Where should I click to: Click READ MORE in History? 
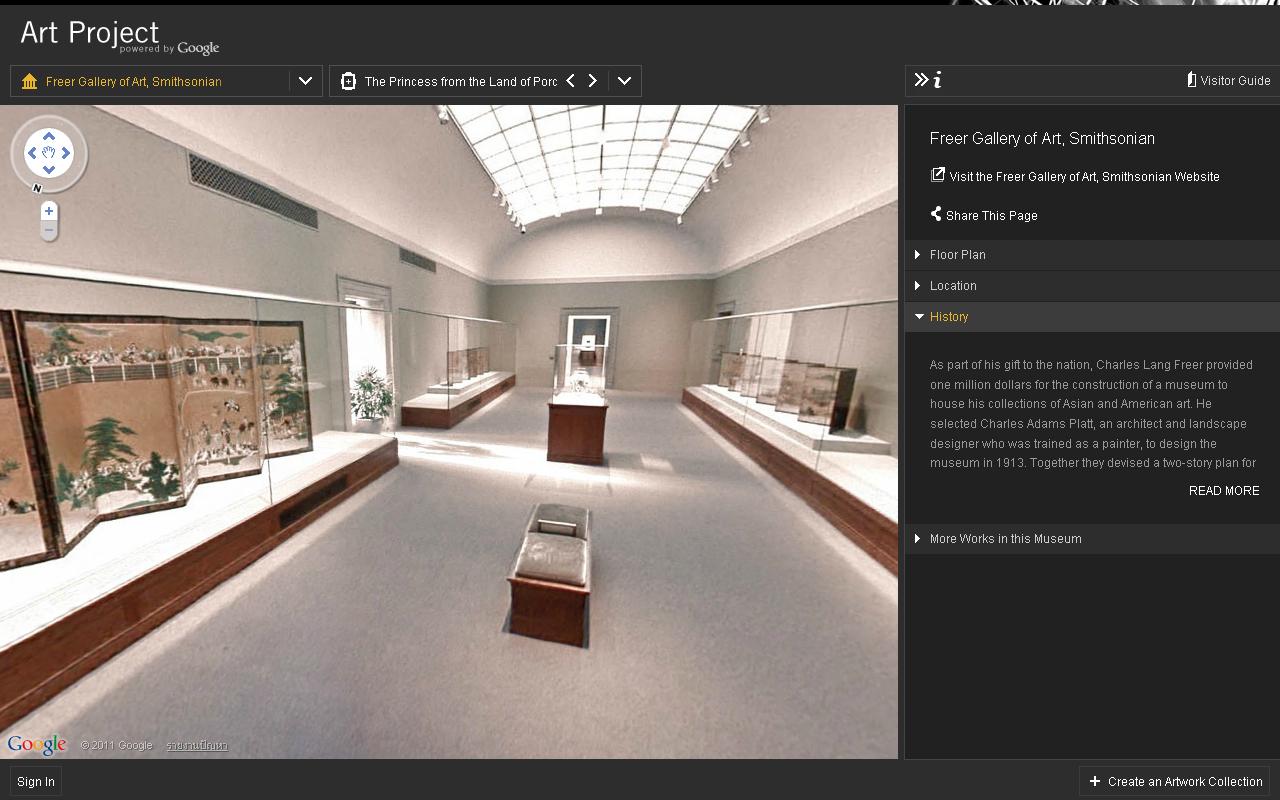1224,491
